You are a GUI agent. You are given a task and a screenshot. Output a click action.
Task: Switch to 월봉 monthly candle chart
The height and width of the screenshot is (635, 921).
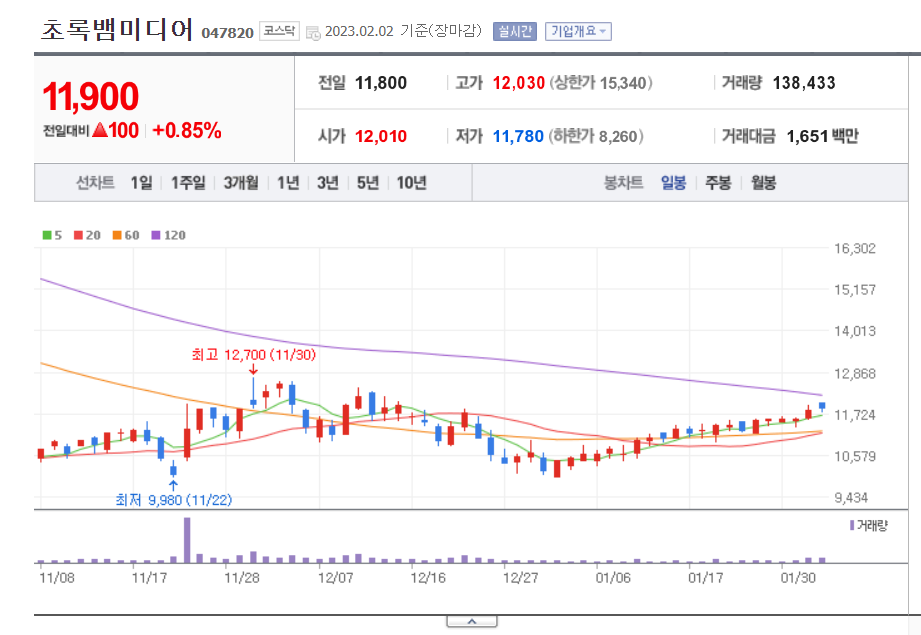coord(764,183)
